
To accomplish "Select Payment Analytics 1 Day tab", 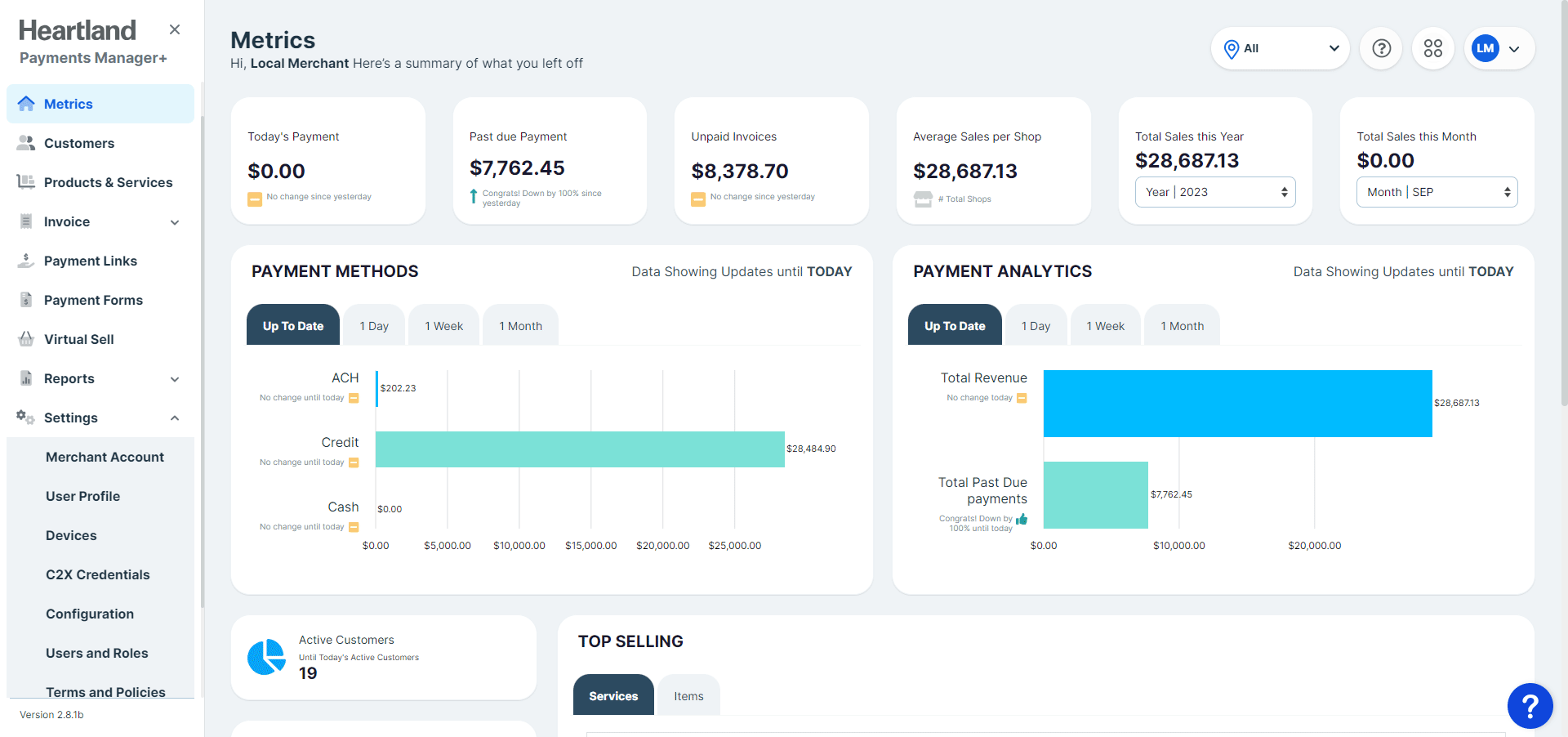I will (x=1036, y=325).
